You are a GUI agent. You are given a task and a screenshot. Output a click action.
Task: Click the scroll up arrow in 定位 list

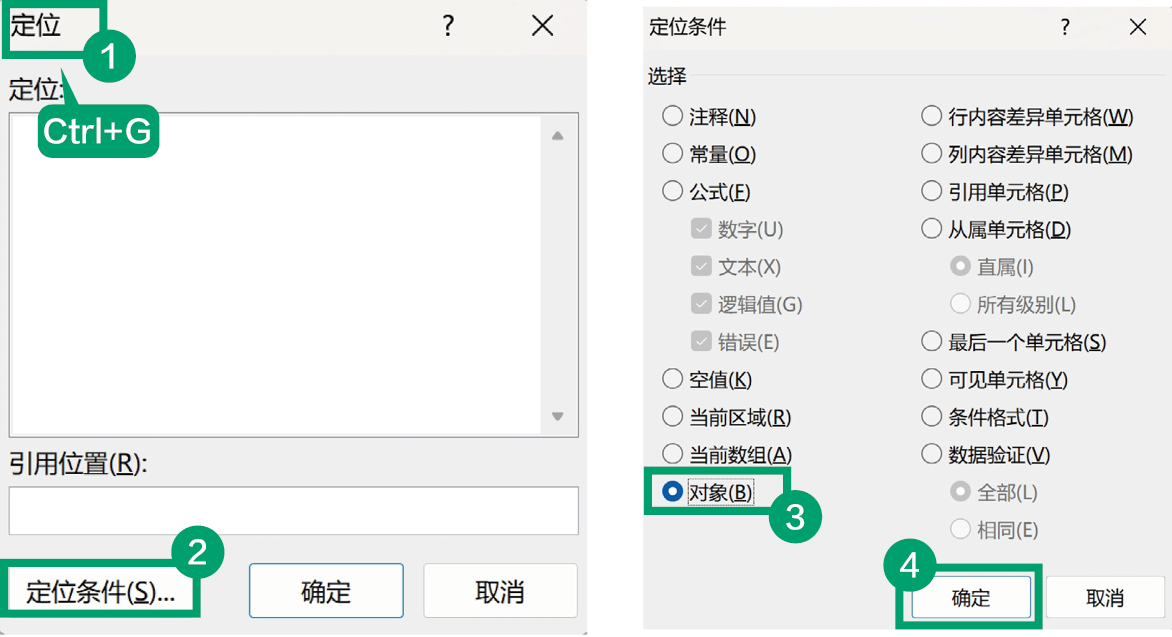(x=557, y=136)
